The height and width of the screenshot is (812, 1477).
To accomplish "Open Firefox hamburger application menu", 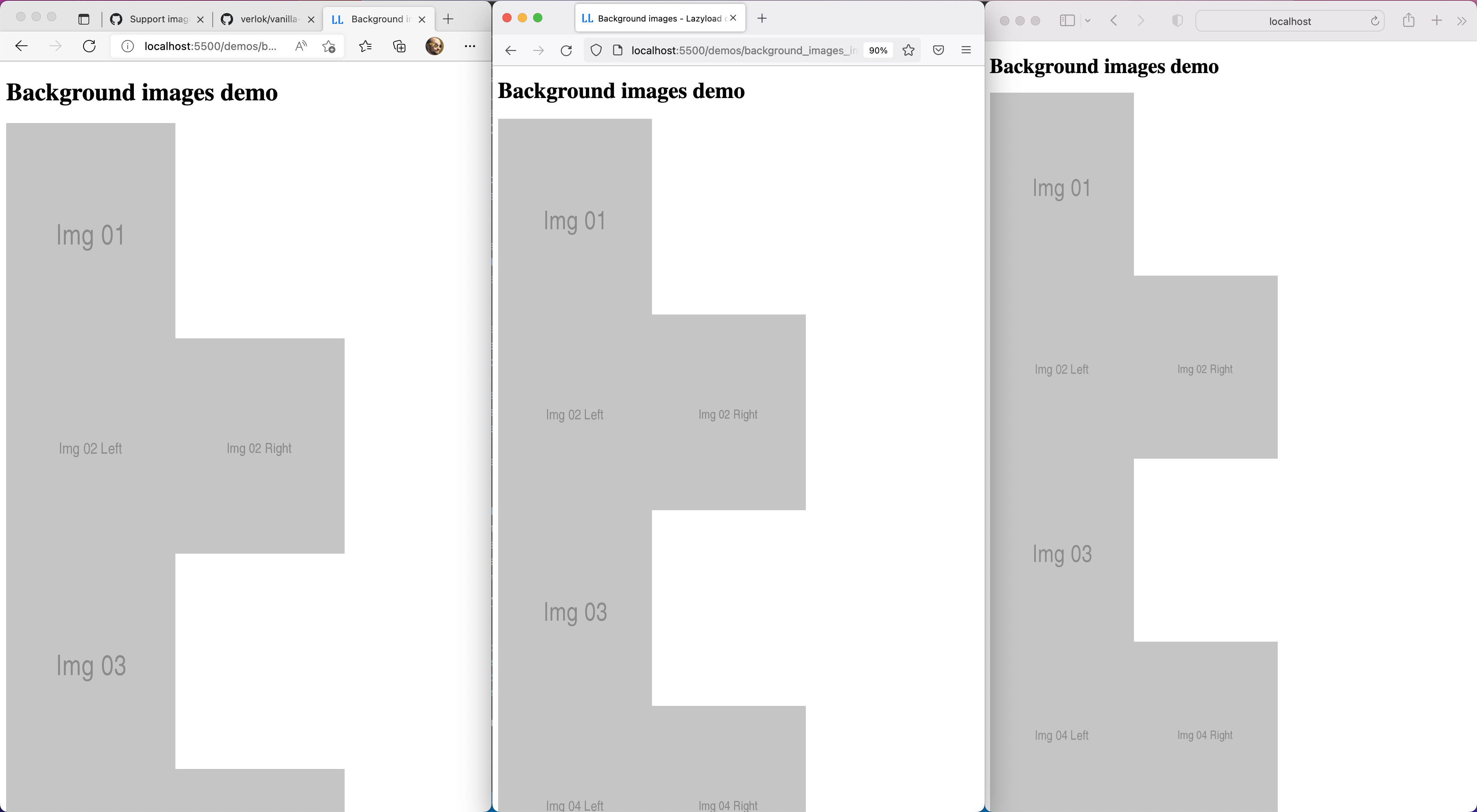I will pyautogui.click(x=966, y=50).
